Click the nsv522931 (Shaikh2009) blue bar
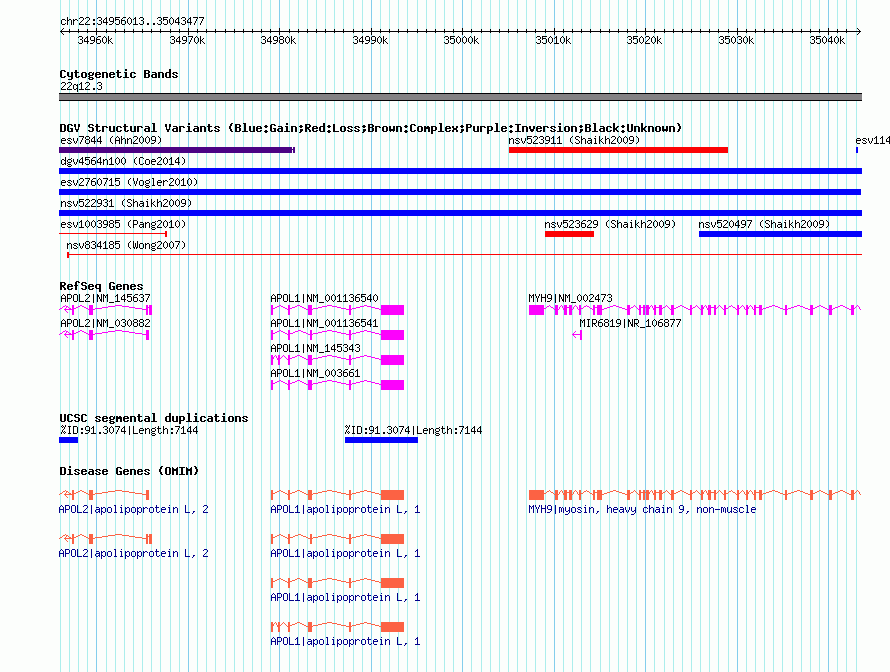890x672 pixels. (460, 213)
